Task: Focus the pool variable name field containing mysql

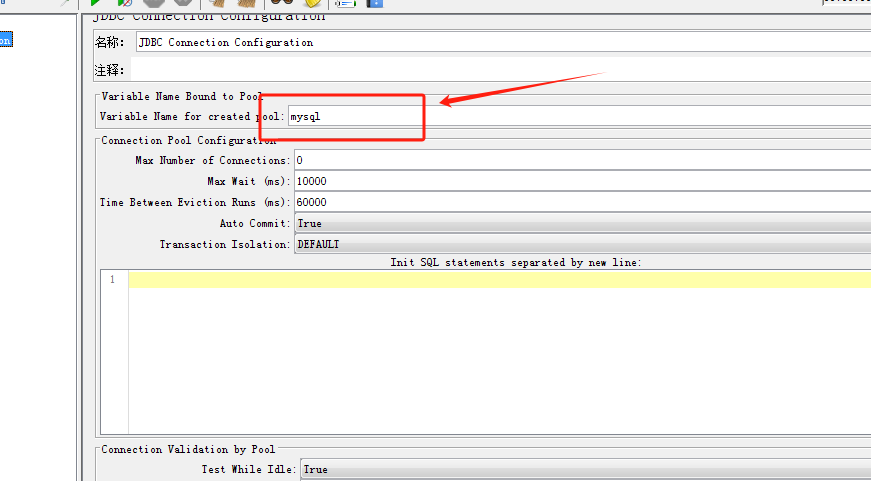Action: 579,117
